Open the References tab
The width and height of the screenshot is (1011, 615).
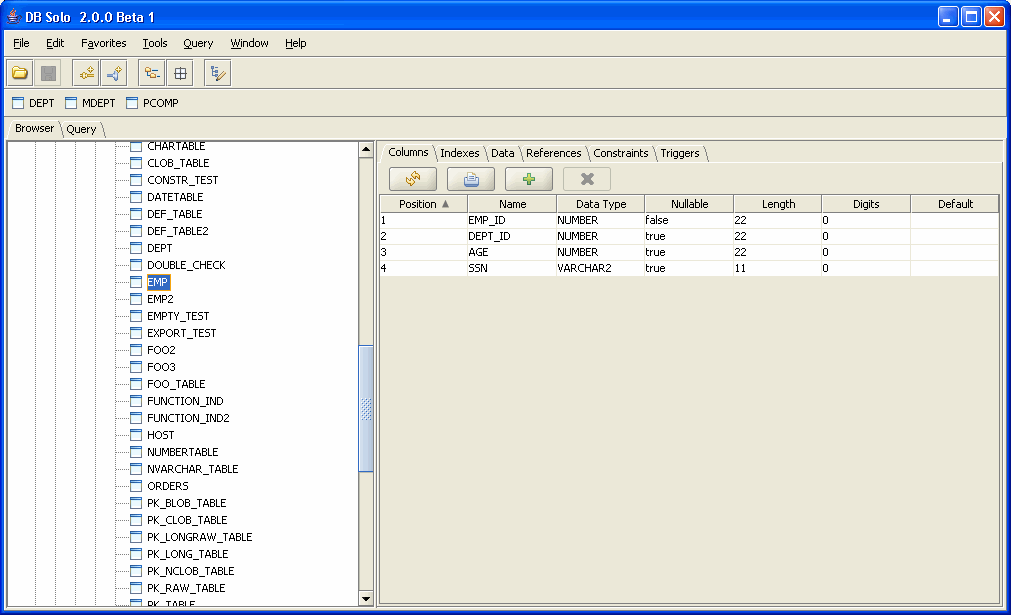coord(554,153)
